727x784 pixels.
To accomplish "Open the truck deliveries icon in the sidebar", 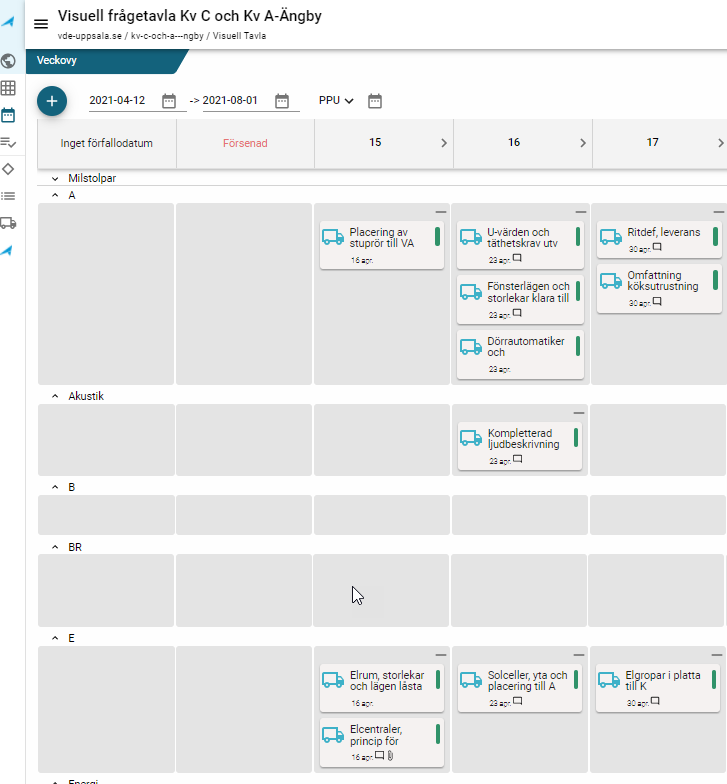I will pos(8,223).
